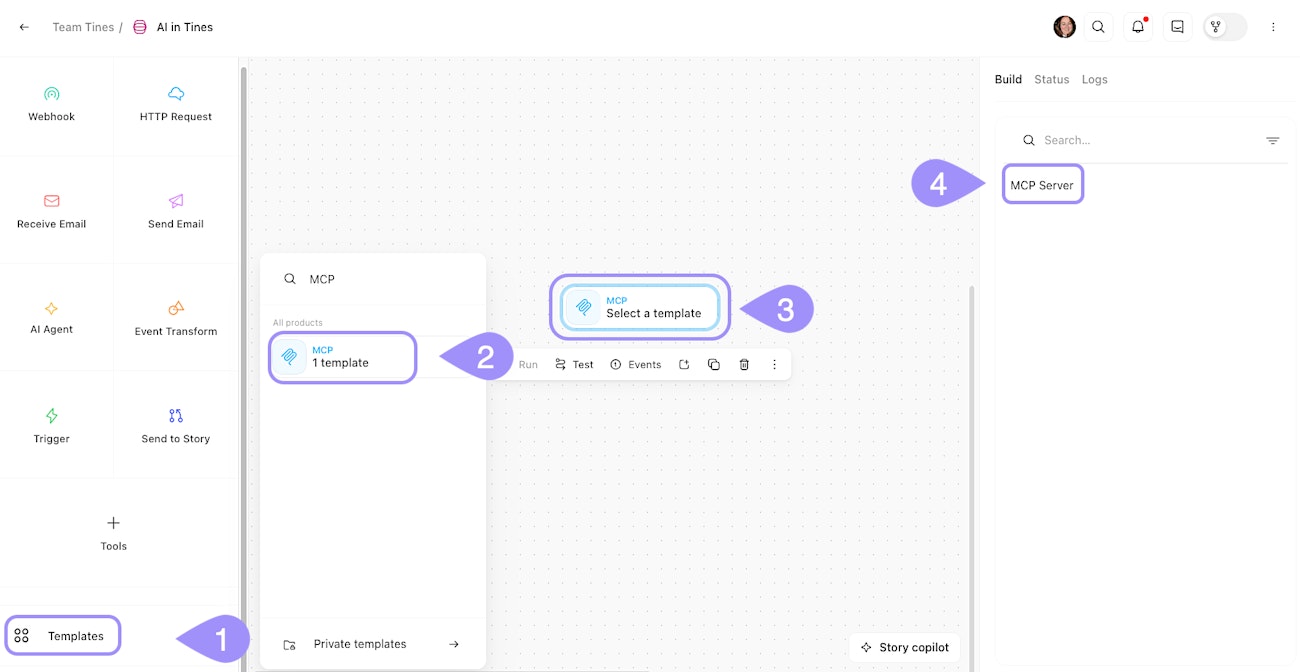Viewport: 1300px width, 672px height.
Task: Choose the Event Transform action
Action: (x=176, y=317)
